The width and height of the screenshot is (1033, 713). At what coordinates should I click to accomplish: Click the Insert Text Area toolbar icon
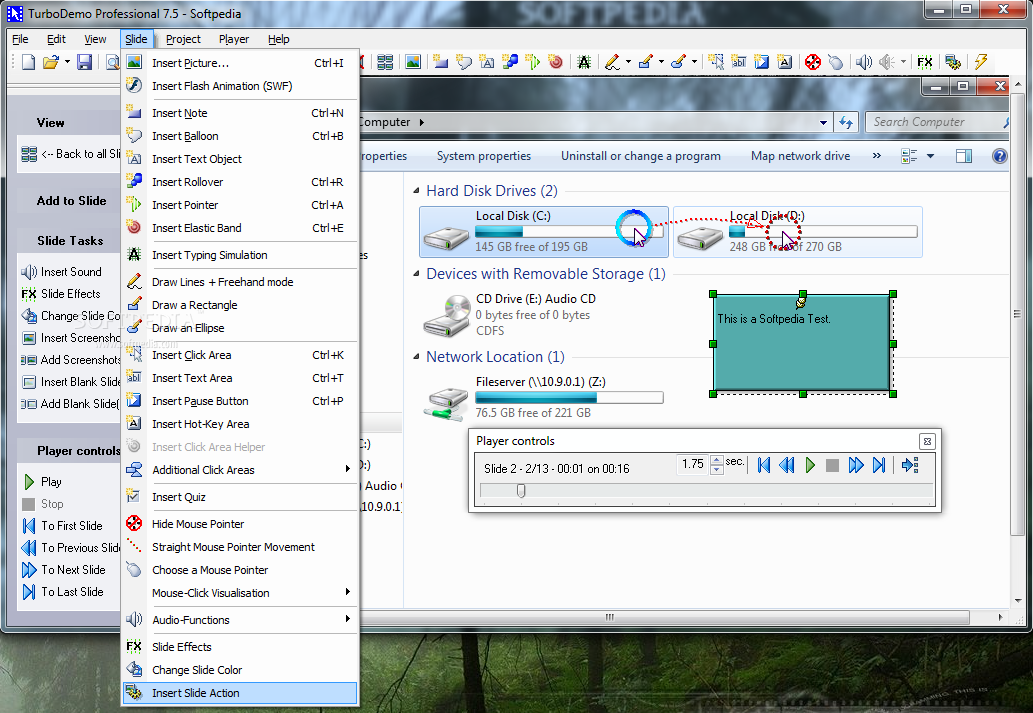(x=739, y=62)
